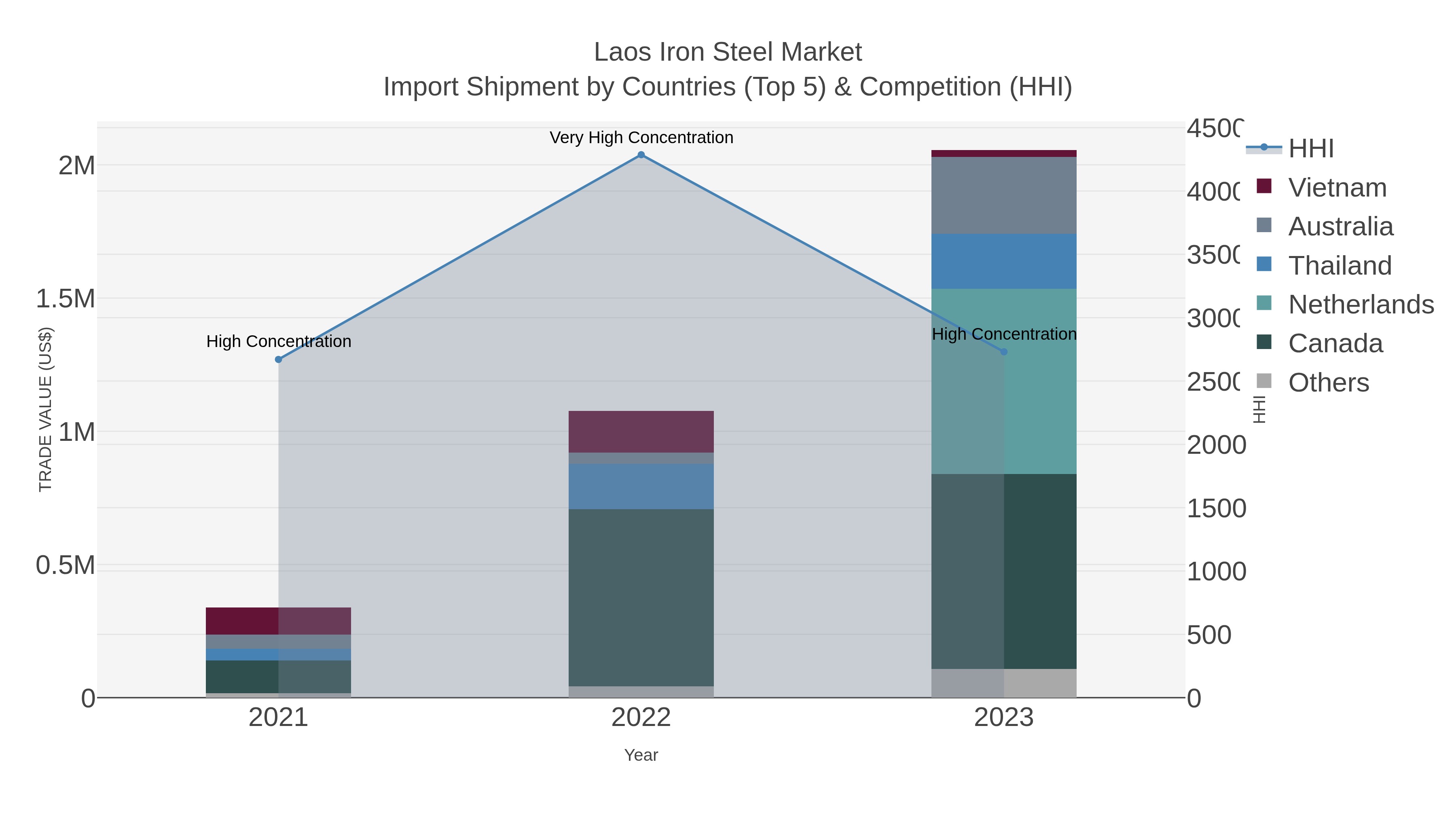Click the rotated 'HHI' right-axis title
The height and width of the screenshot is (819, 1456).
[1259, 410]
